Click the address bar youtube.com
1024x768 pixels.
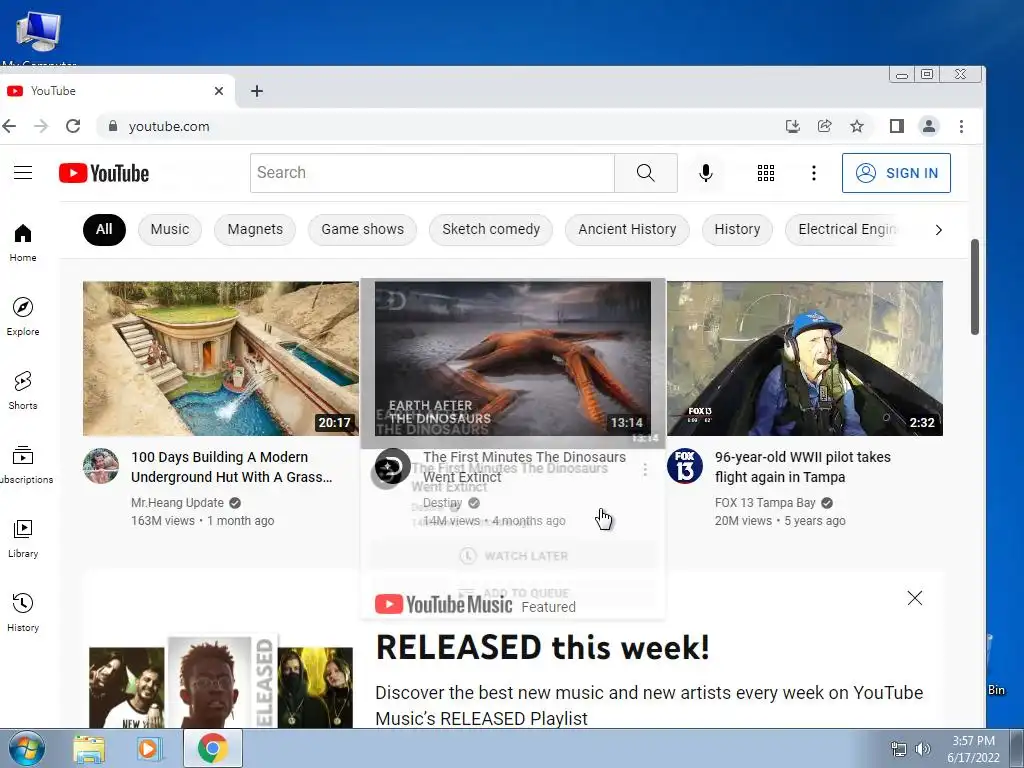169,127
